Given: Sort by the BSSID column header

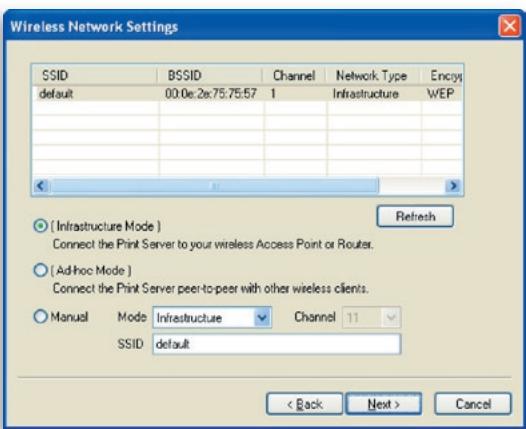Looking at the screenshot, I should pos(210,75).
